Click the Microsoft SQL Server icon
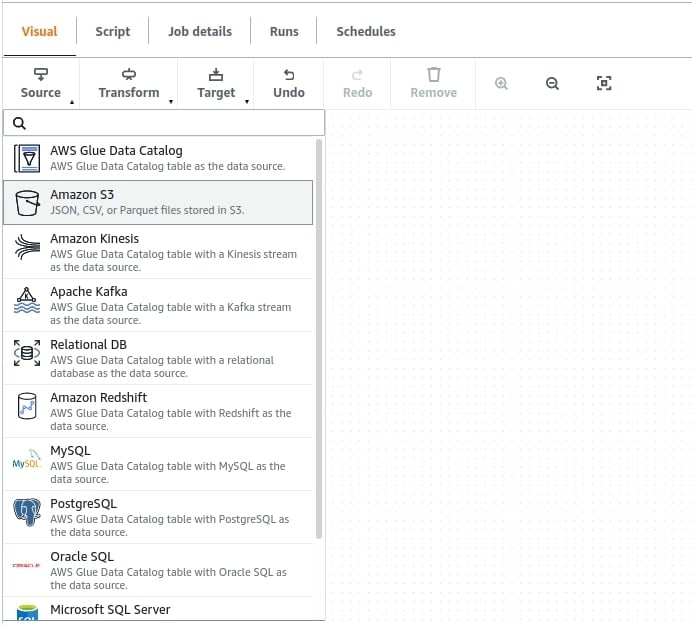Screen dimensions: 692x625 [x=27, y=613]
